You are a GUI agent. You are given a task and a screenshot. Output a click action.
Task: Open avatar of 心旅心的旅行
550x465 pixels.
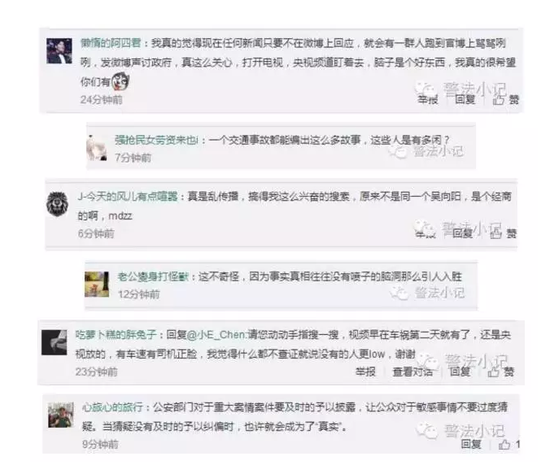tap(61, 415)
